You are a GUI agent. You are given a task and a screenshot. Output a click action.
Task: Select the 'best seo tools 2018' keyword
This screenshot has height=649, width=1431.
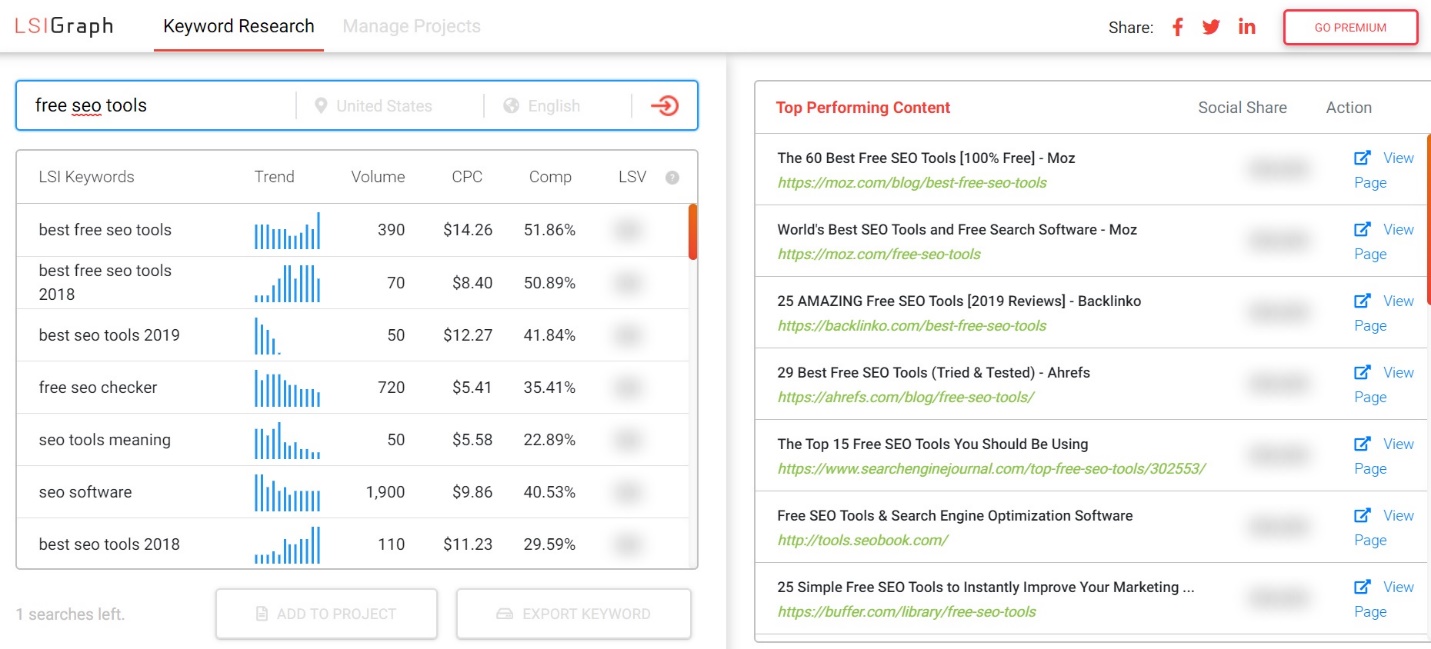click(x=109, y=545)
